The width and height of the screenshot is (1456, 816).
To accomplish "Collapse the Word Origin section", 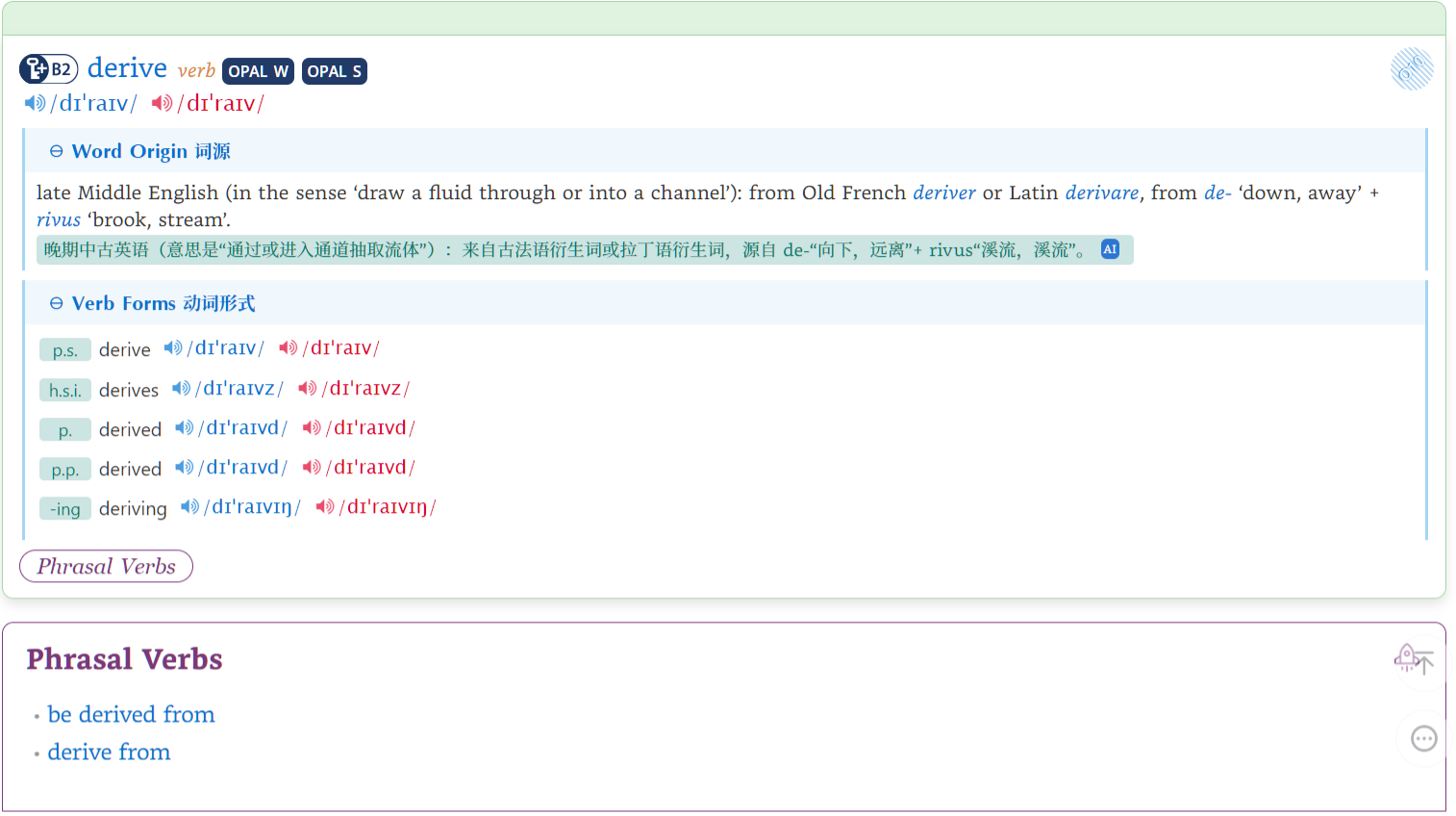I will pyautogui.click(x=57, y=152).
